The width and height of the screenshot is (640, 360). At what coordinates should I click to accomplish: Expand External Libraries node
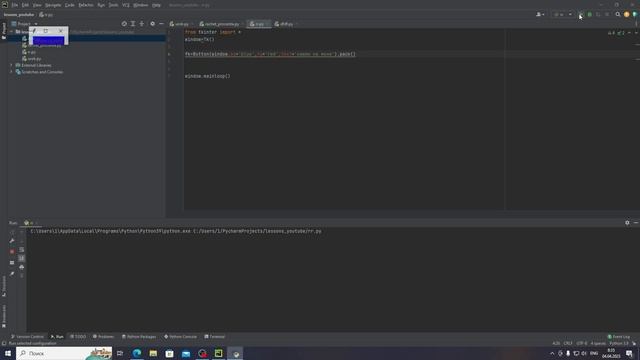pyautogui.click(x=11, y=65)
